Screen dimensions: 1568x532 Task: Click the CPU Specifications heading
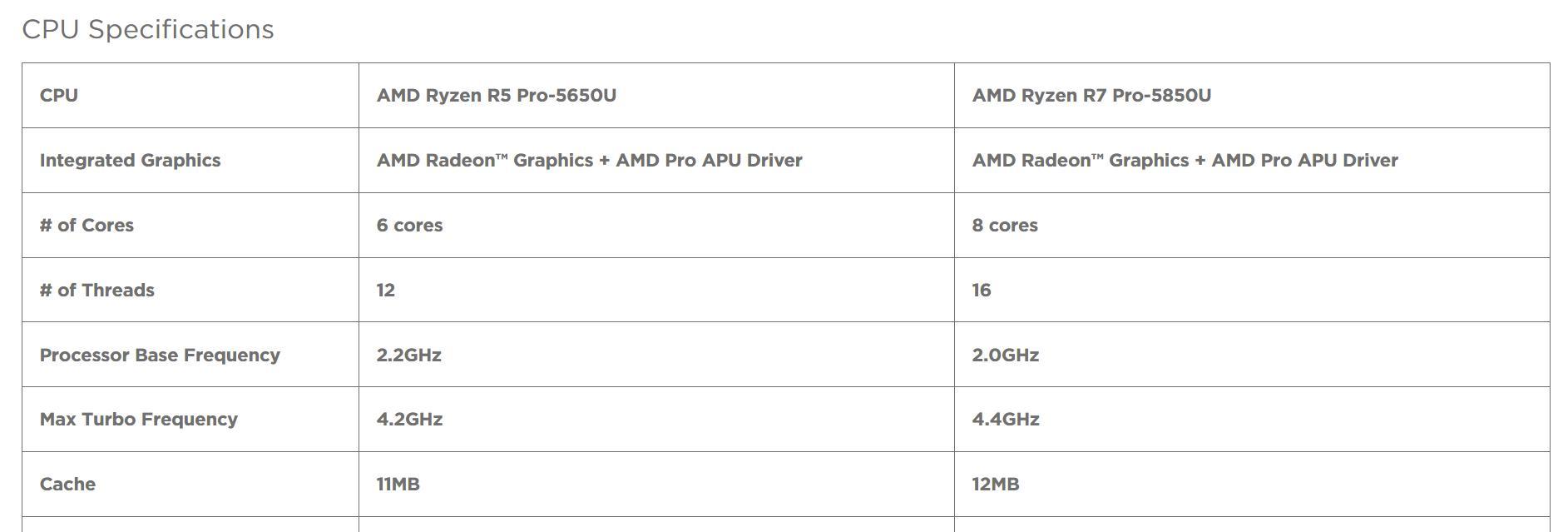[147, 29]
